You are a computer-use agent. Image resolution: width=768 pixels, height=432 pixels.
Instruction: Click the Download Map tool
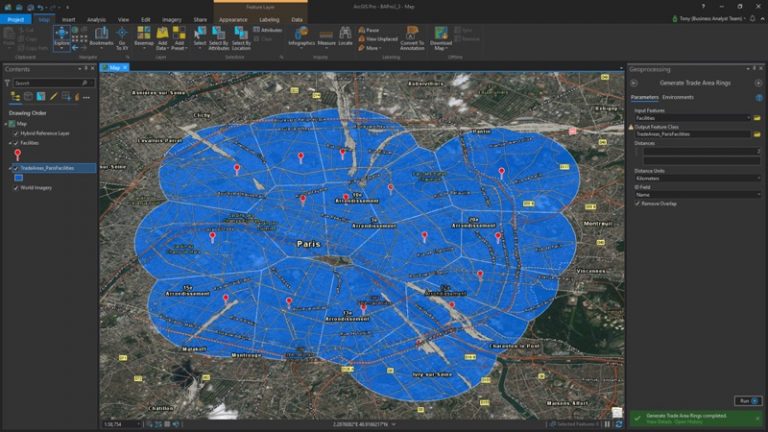441,38
